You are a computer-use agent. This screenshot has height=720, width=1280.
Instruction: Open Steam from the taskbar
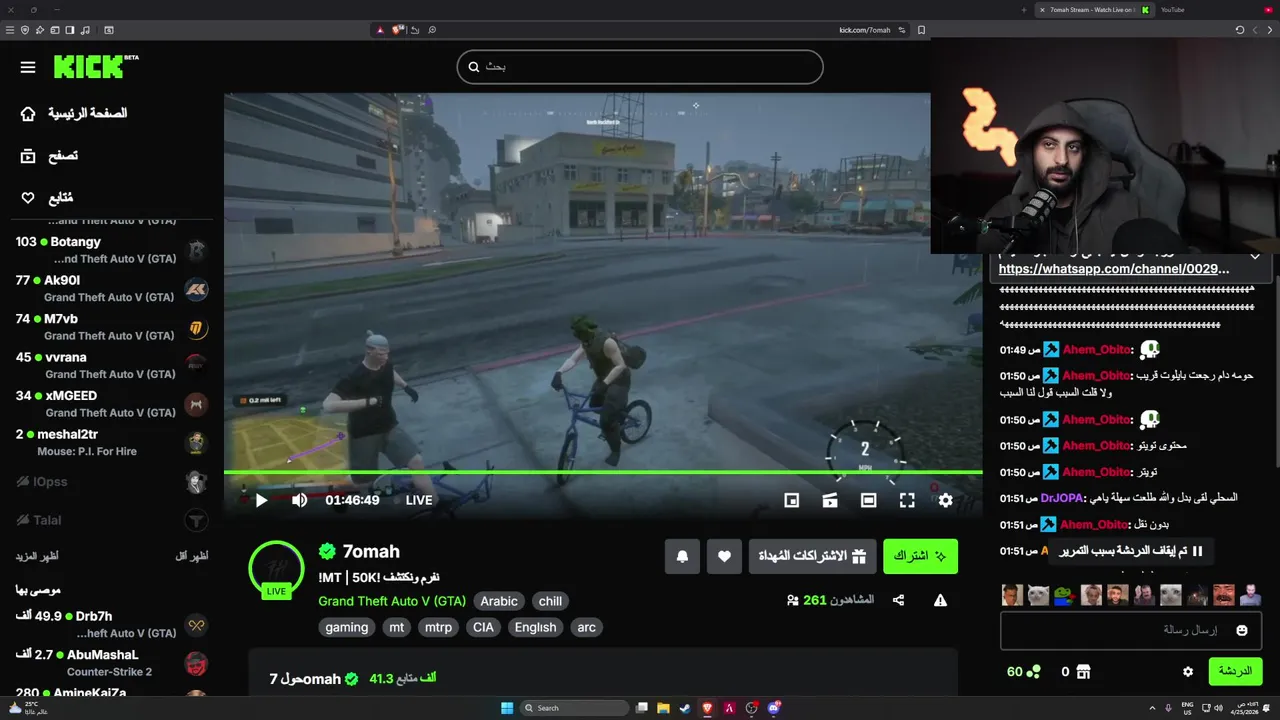tap(685, 708)
